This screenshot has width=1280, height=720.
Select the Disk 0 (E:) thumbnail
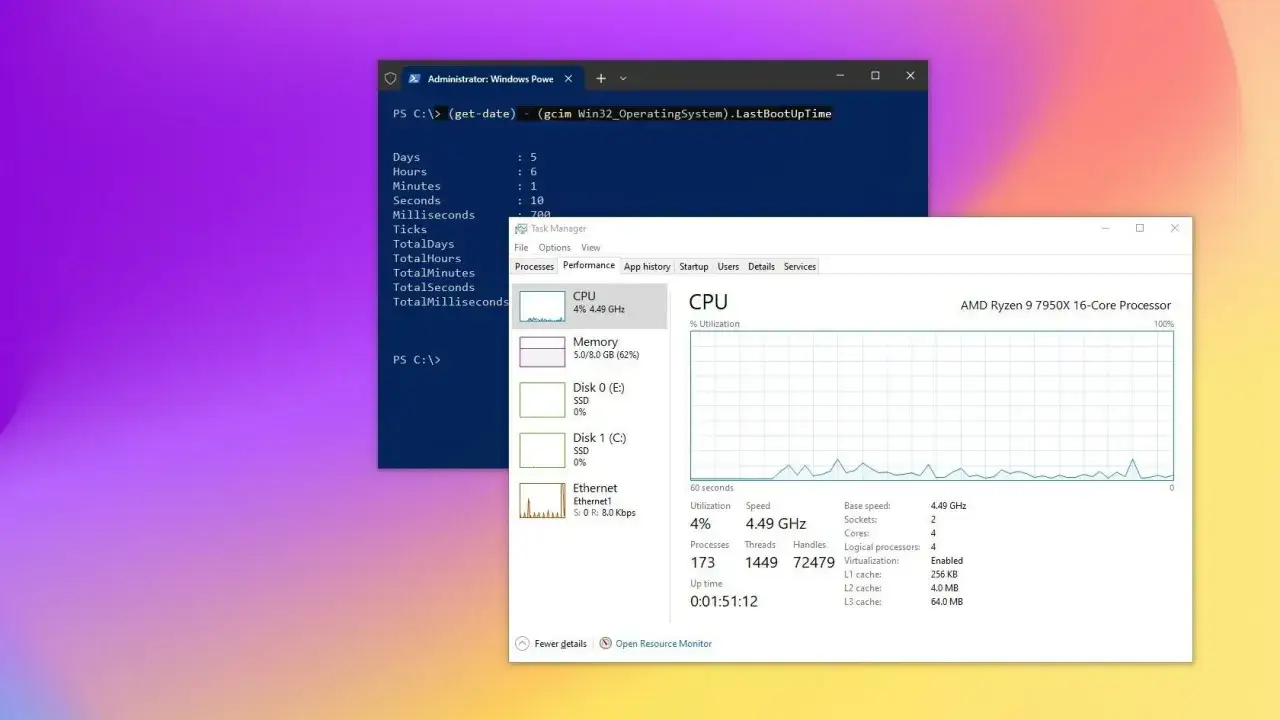click(x=542, y=400)
